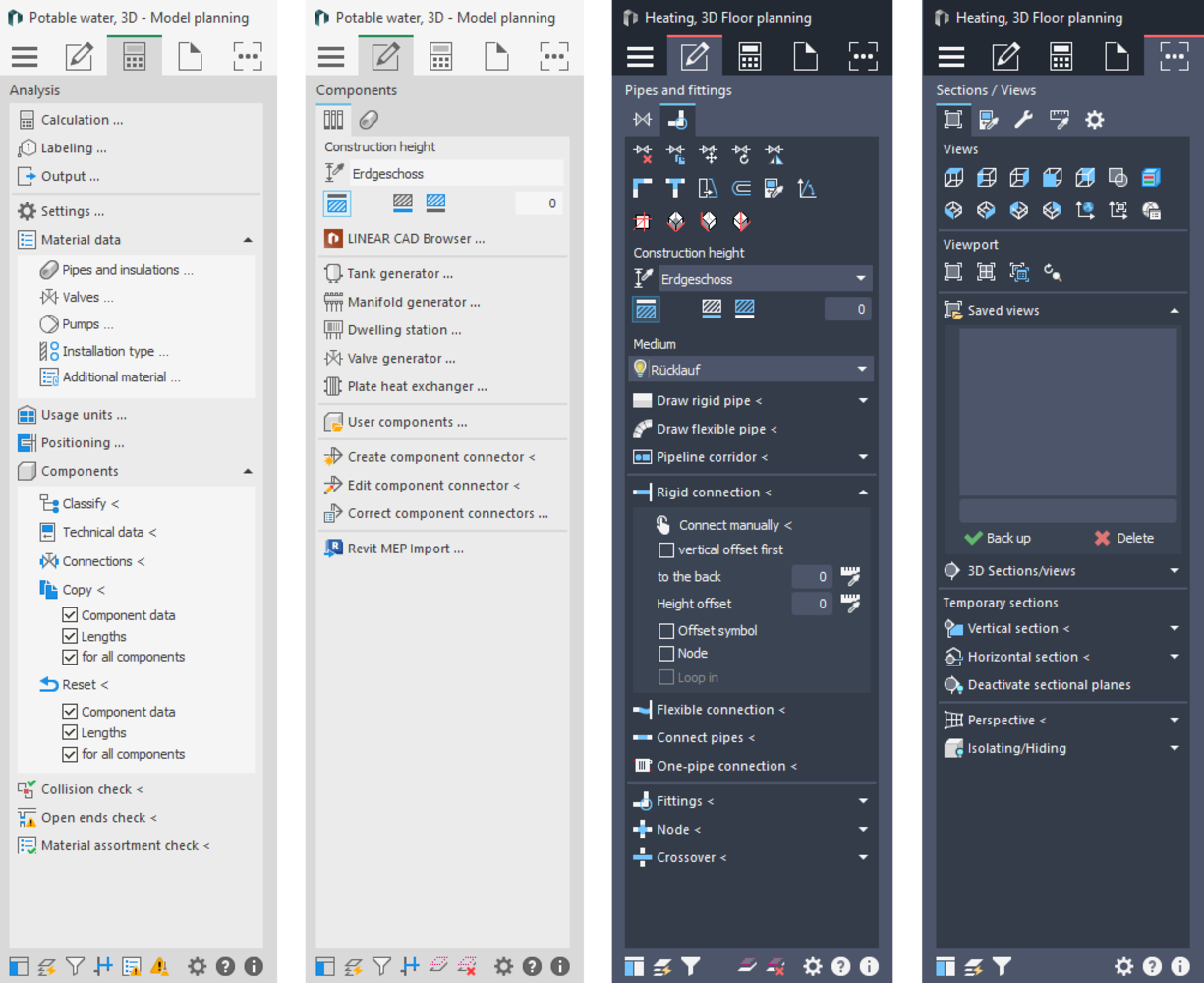Open Sections/Views tab in dark Pipes and fittings panel

click(863, 57)
